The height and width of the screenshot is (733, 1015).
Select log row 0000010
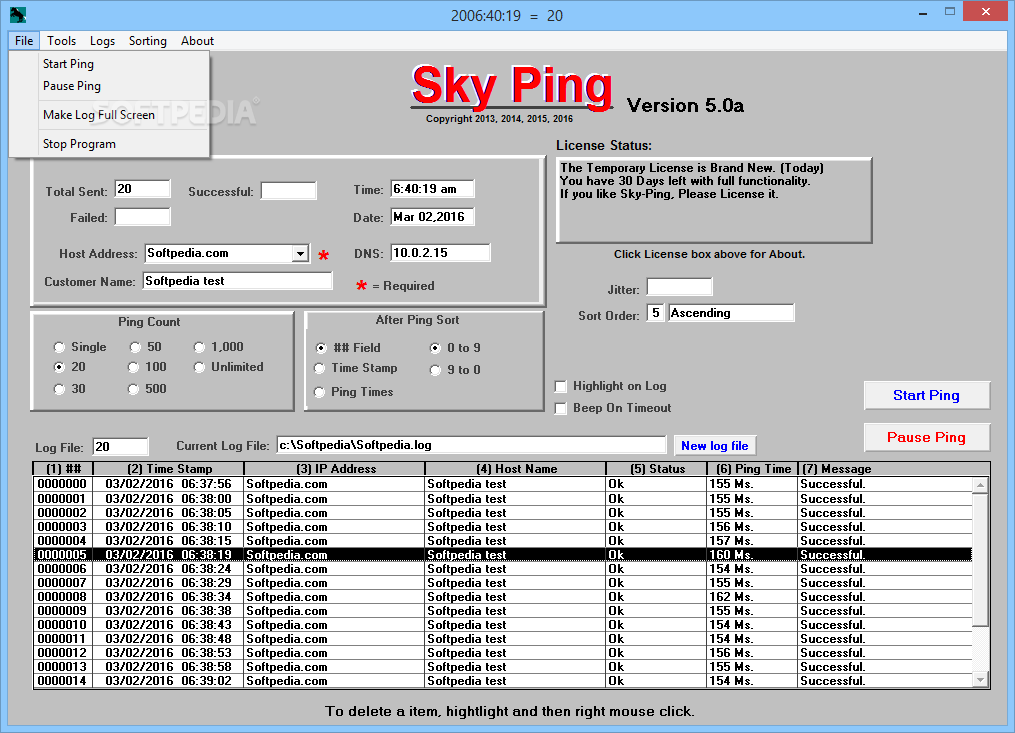502,625
